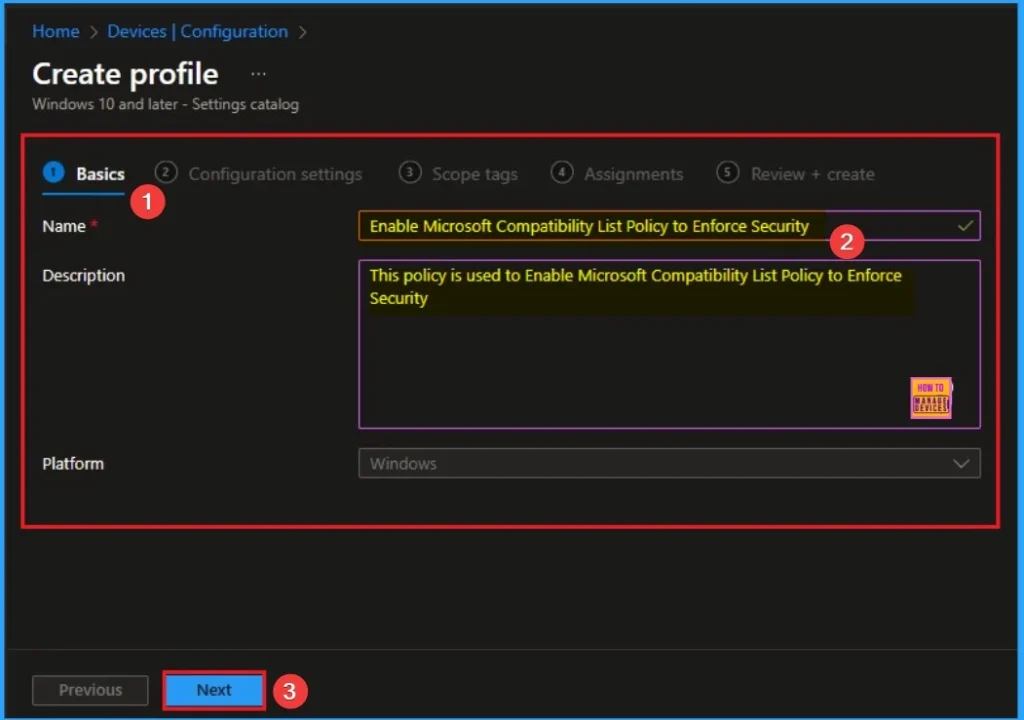Viewport: 1024px width, 720px height.
Task: Click the step 1 circle icon for Basics
Action: point(54,172)
